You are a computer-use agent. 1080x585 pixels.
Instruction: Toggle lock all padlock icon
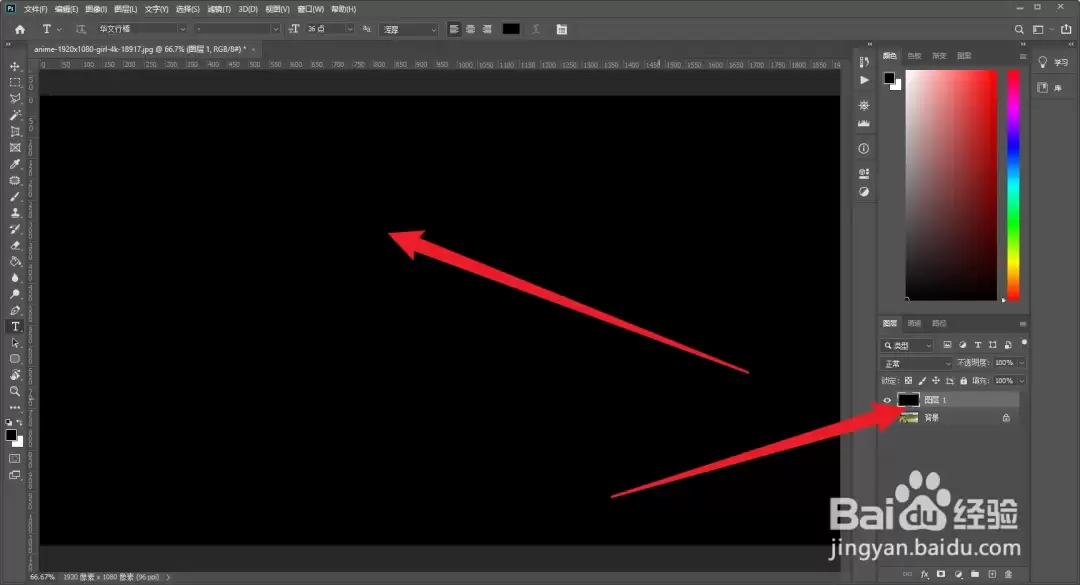(x=964, y=380)
